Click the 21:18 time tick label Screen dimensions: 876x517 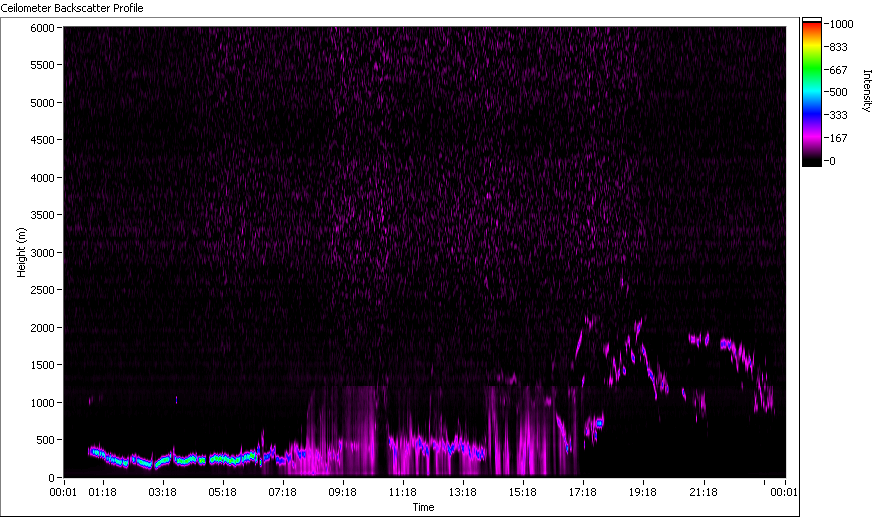(703, 492)
